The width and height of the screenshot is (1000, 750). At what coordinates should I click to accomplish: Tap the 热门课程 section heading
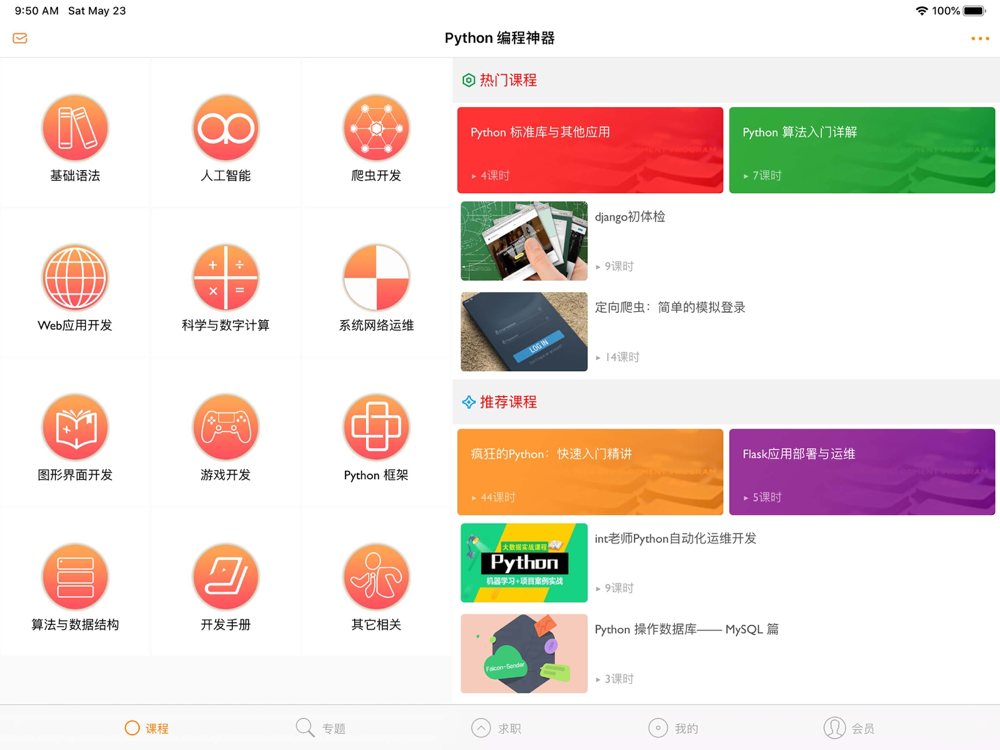pos(508,80)
